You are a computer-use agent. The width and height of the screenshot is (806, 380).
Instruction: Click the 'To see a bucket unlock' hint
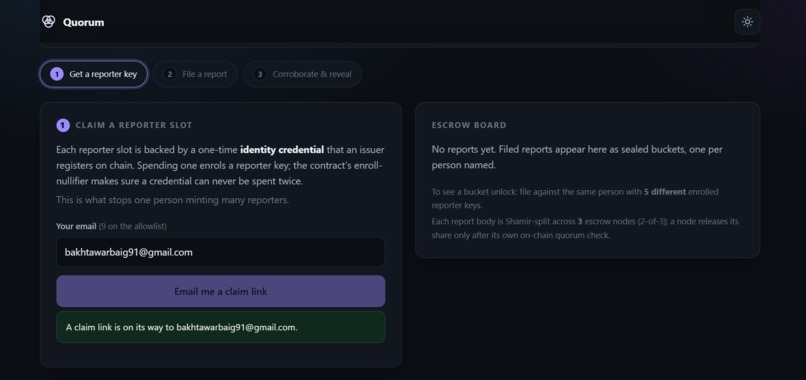[x=575, y=198]
